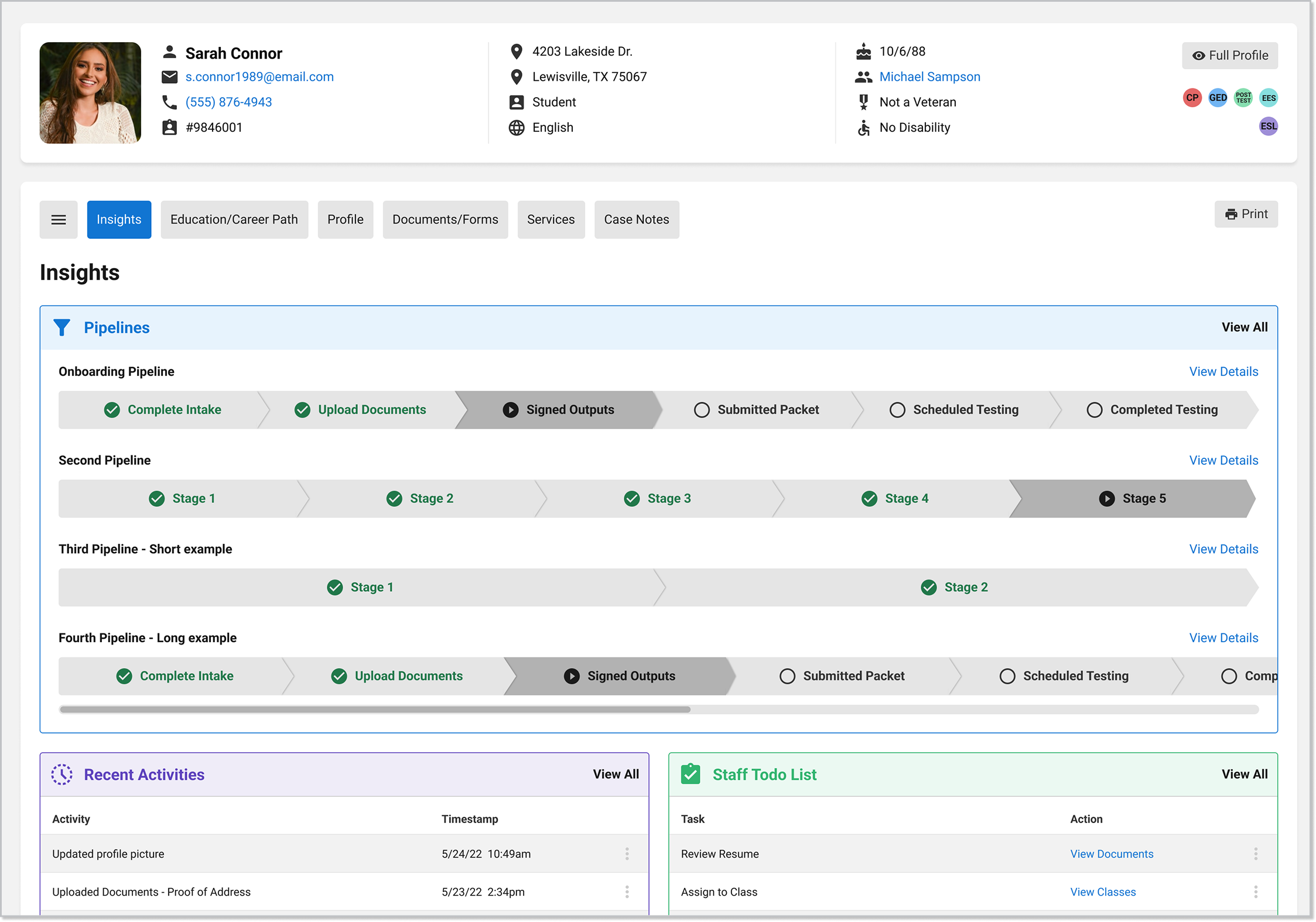Viewport: 1316px width, 922px height.
Task: Select the GED badge icon
Action: [x=1218, y=98]
